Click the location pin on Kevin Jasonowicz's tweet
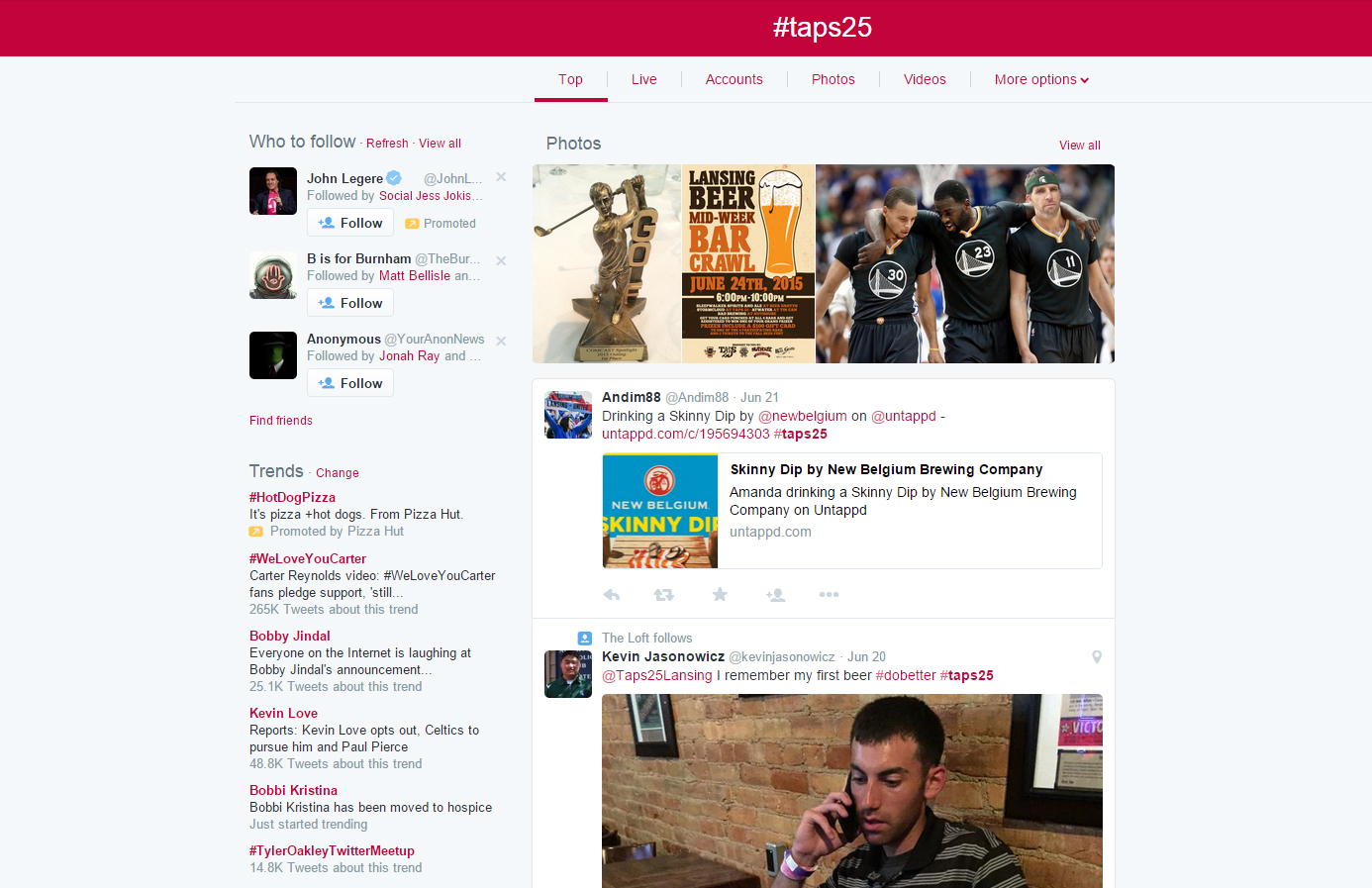 tap(1097, 657)
